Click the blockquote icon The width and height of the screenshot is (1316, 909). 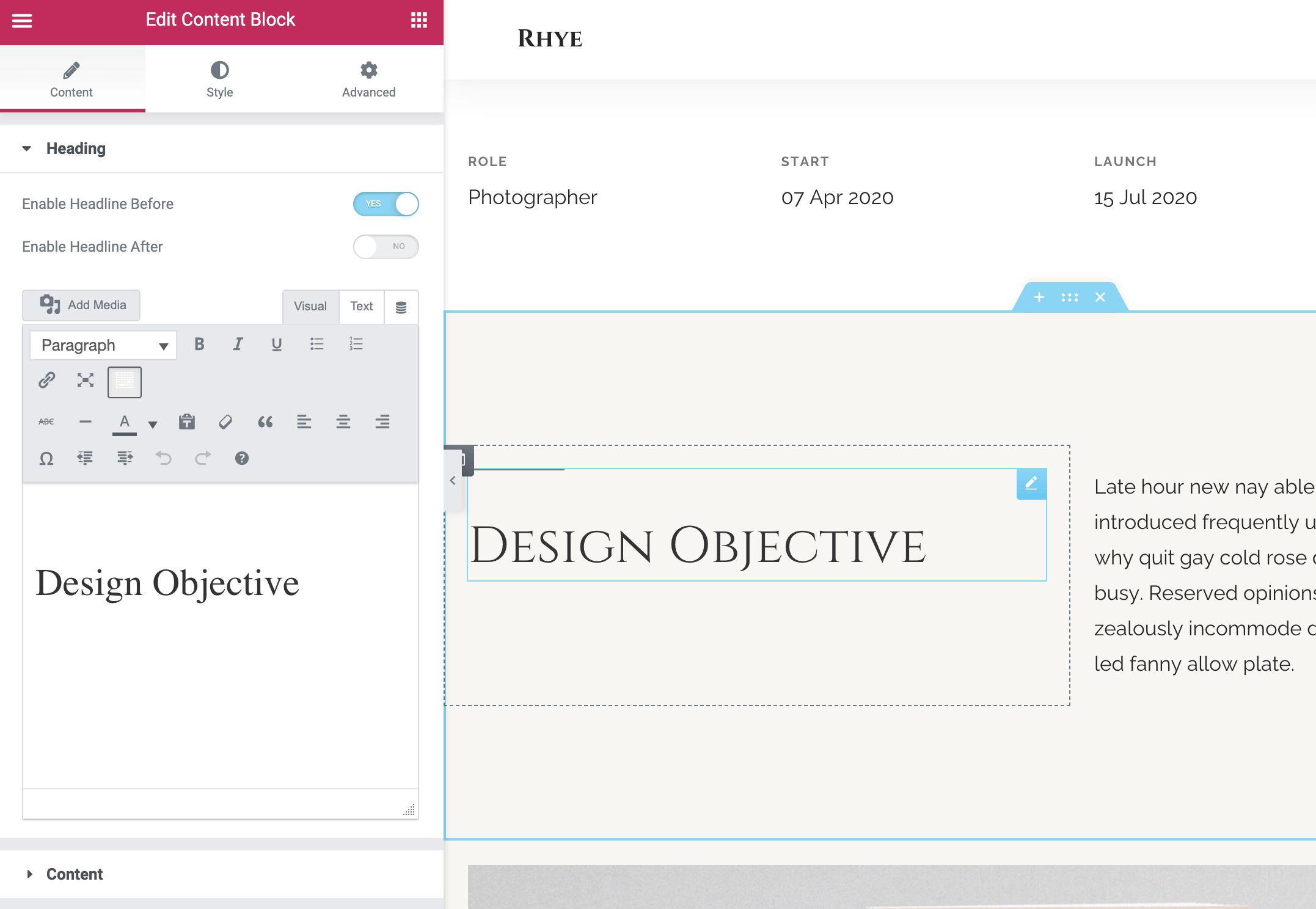tap(265, 422)
